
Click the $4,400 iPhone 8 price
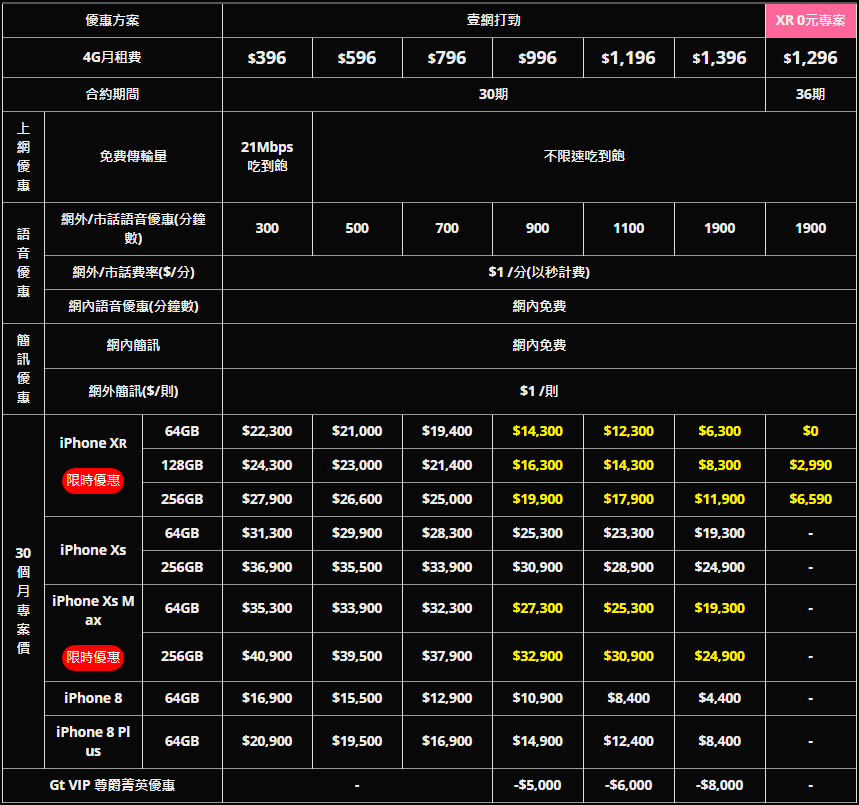[719, 698]
